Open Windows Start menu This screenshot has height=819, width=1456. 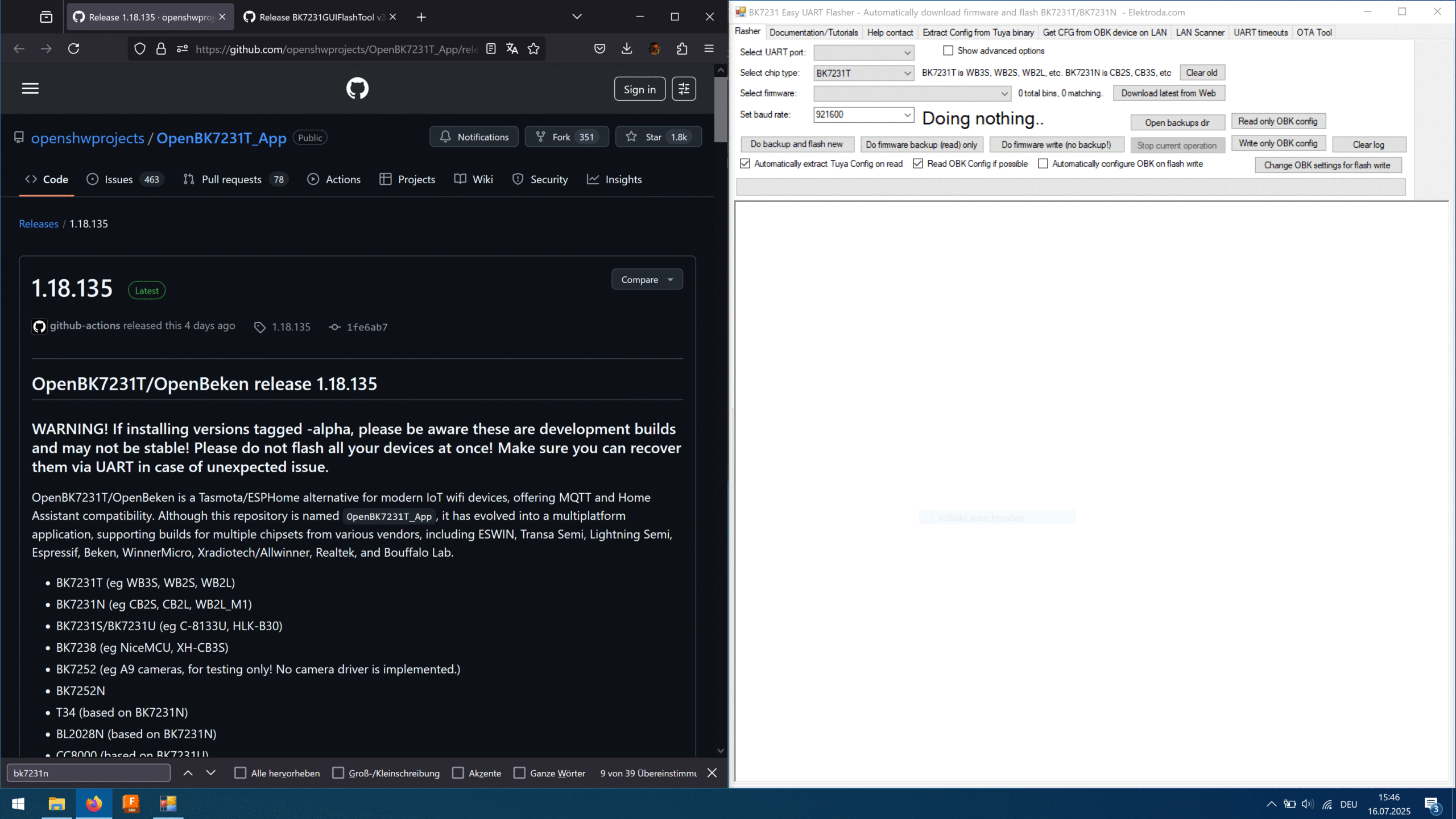pyautogui.click(x=18, y=804)
